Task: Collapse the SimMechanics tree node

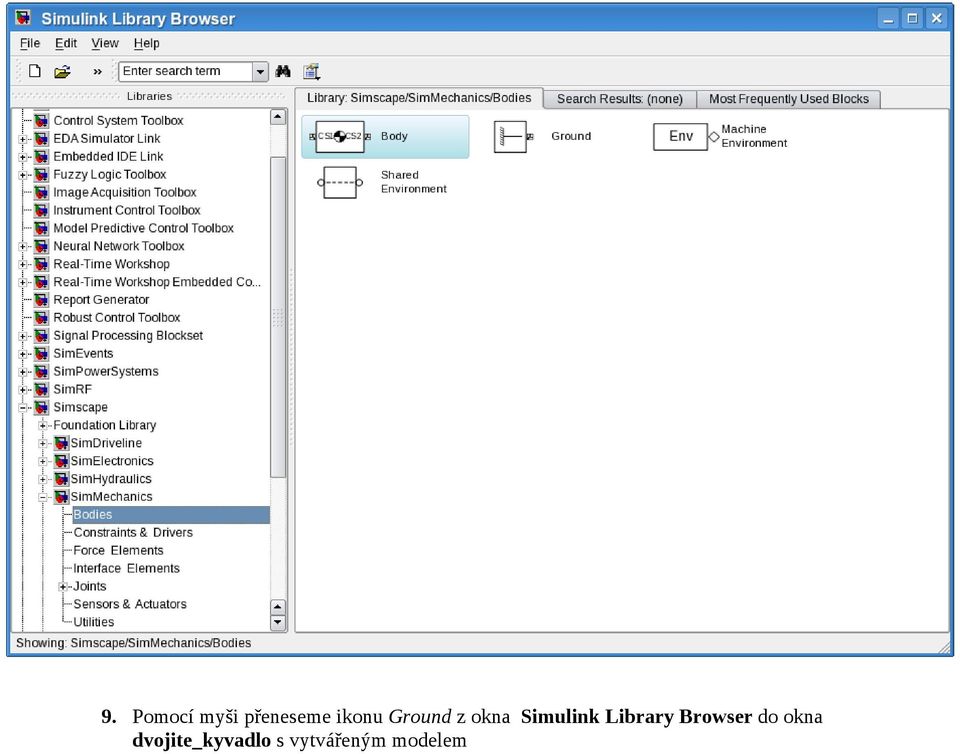Action: point(43,497)
